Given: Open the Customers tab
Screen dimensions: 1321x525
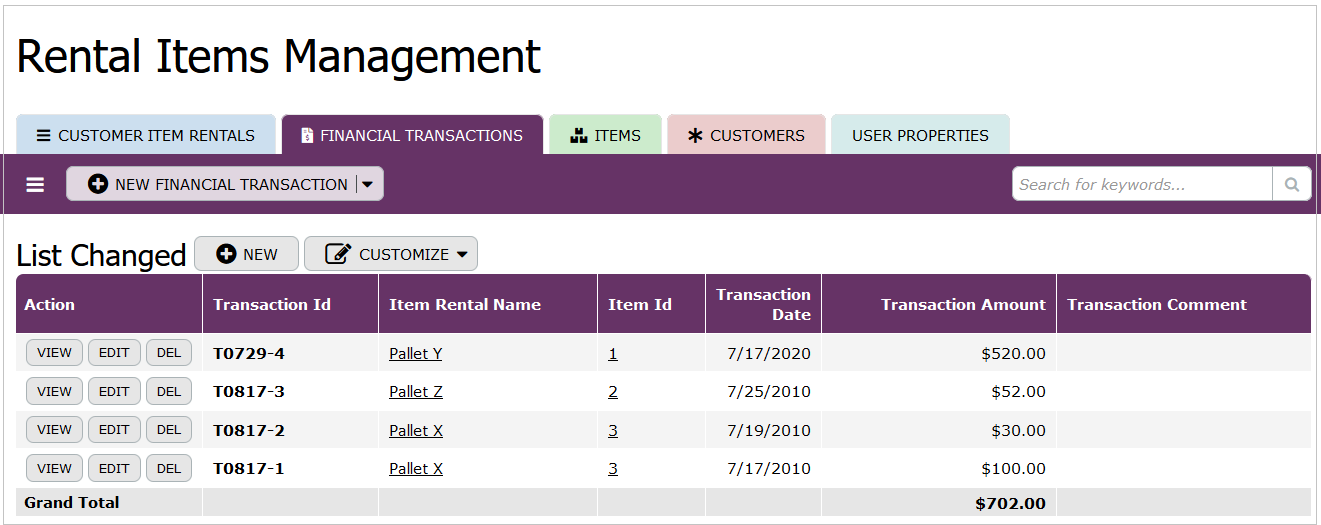Looking at the screenshot, I should tap(746, 136).
